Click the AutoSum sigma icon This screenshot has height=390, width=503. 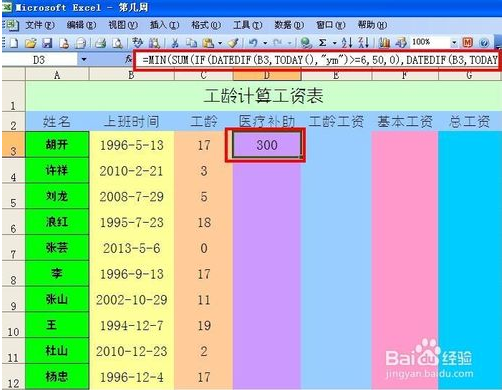(322, 43)
